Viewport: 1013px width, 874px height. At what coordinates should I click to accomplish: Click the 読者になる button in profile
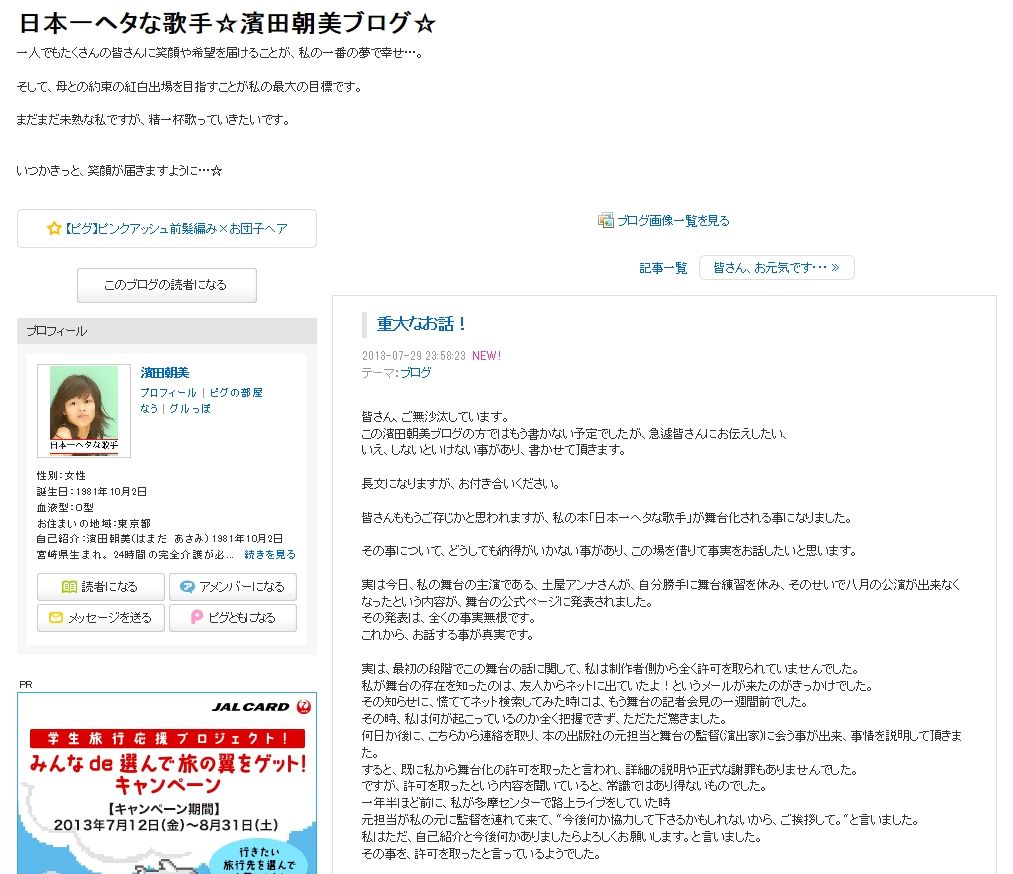tap(101, 587)
